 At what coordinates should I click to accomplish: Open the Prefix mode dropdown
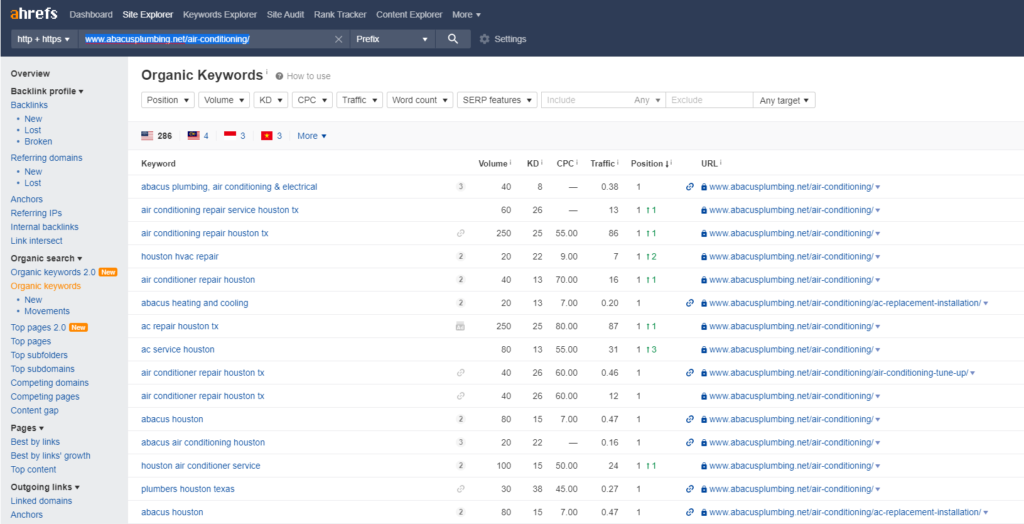392,39
